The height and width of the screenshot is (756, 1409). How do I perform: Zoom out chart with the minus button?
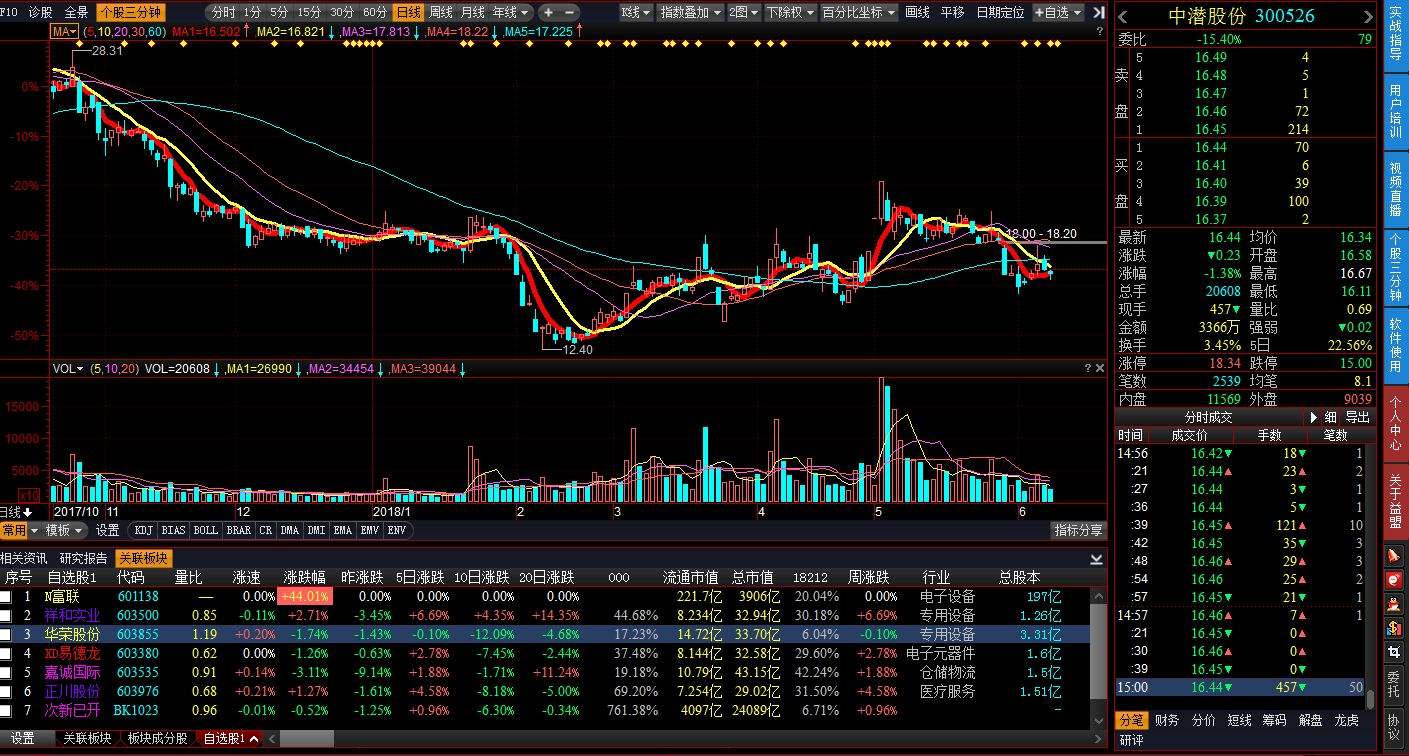[569, 12]
